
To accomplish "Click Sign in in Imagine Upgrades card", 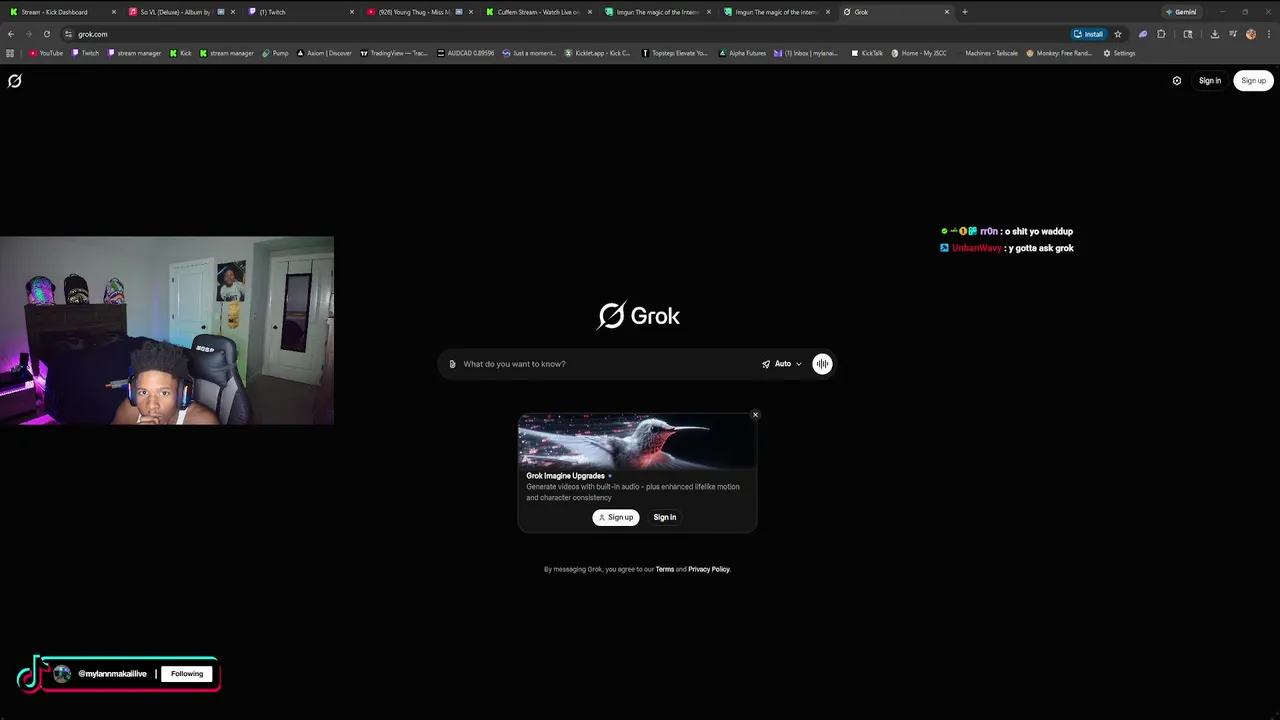I will (x=665, y=517).
